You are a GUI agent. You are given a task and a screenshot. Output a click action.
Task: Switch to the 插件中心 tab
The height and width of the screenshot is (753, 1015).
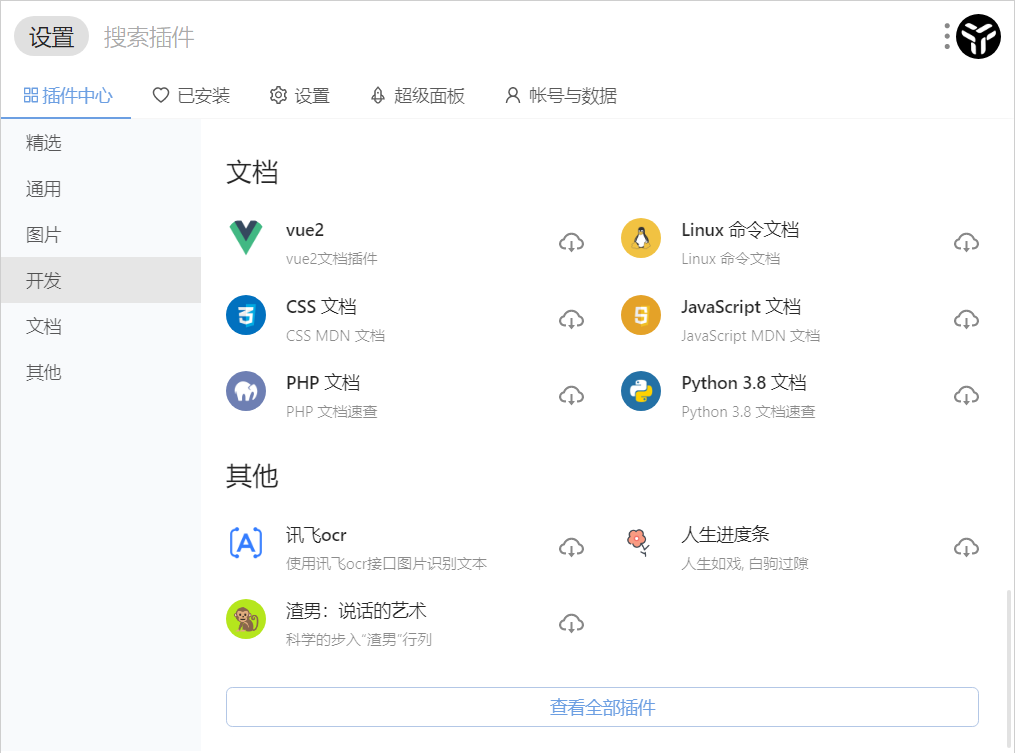click(67, 96)
